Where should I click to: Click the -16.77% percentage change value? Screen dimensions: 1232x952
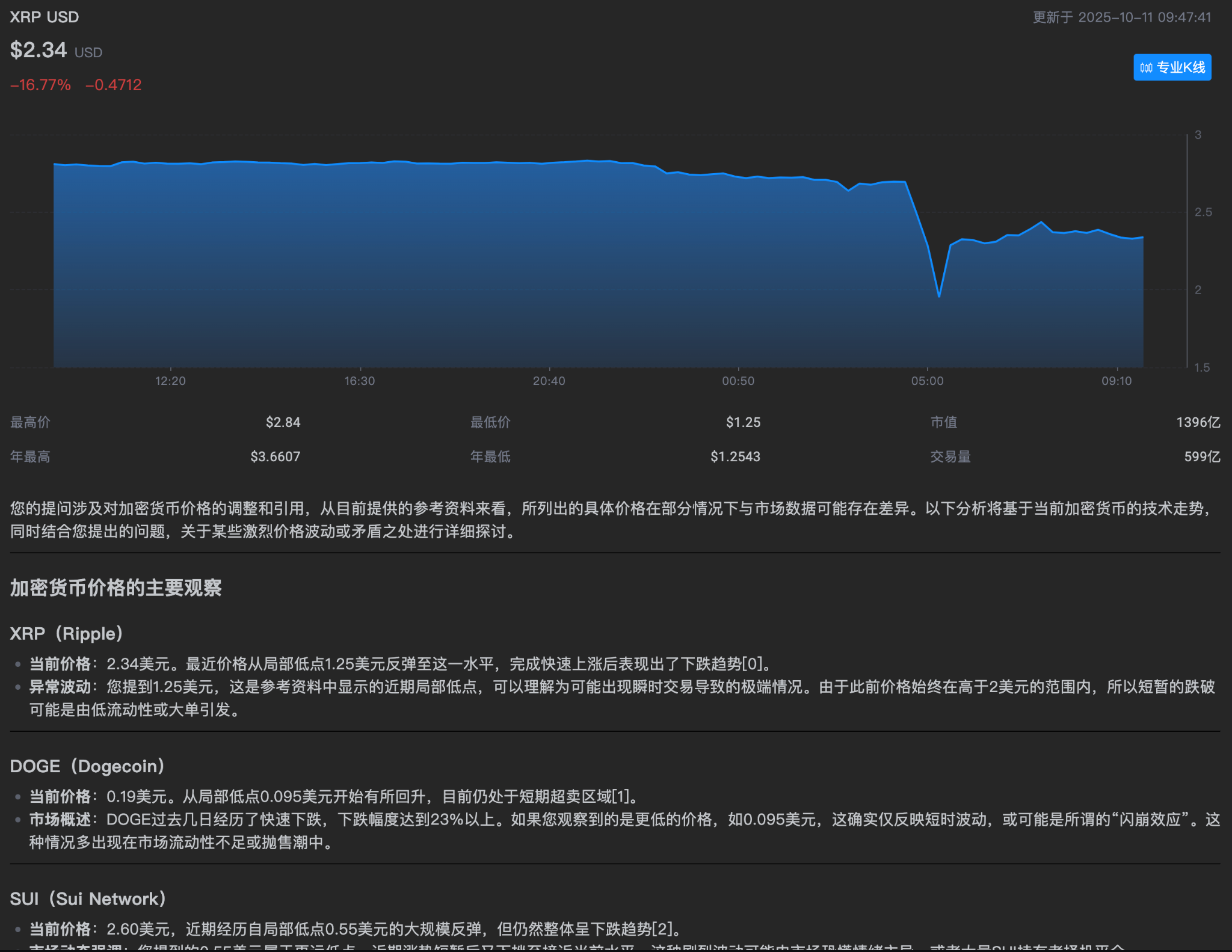pyautogui.click(x=40, y=85)
